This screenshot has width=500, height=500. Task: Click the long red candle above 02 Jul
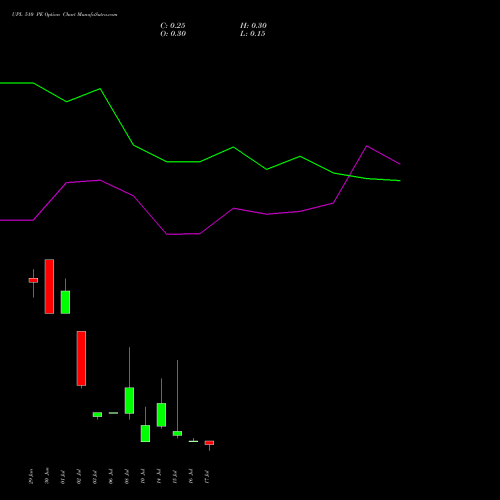click(81, 358)
